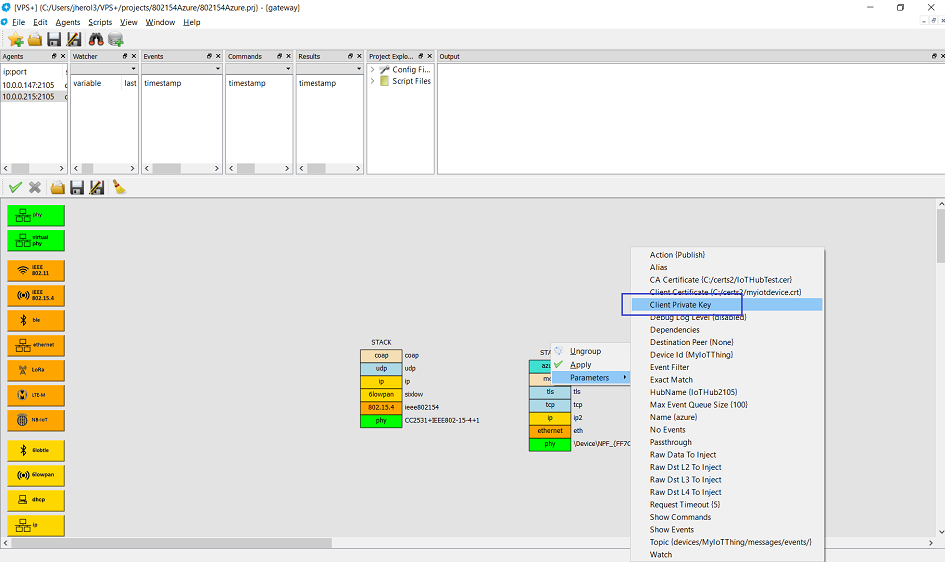Select agent 10.0.0.147:2105 in Agents list
The width and height of the screenshot is (945, 562).
pyautogui.click(x=29, y=85)
